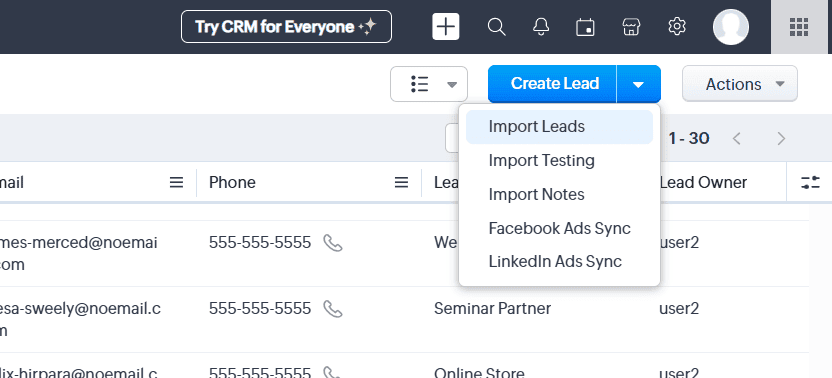Expand the list view type dropdown
832x378 pixels.
pyautogui.click(x=429, y=84)
